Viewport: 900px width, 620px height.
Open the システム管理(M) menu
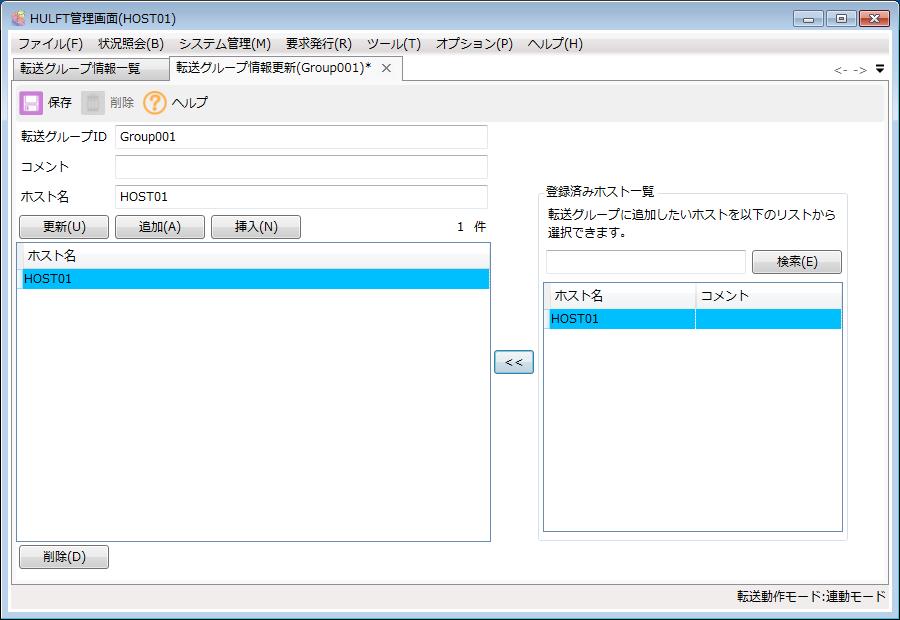tap(224, 44)
